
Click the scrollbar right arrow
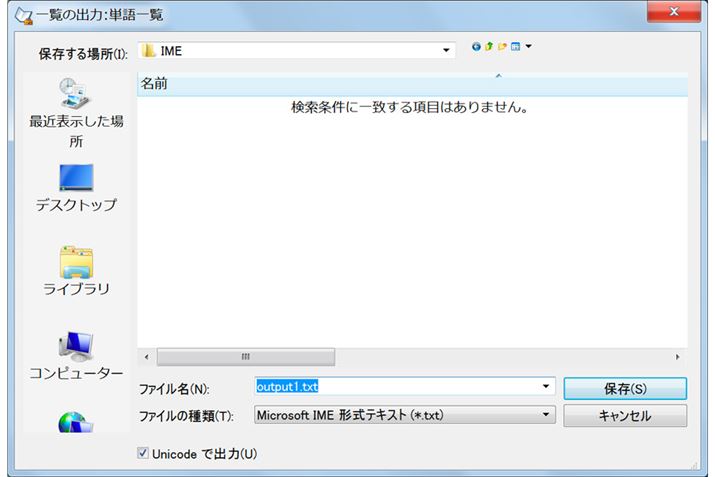coord(678,357)
